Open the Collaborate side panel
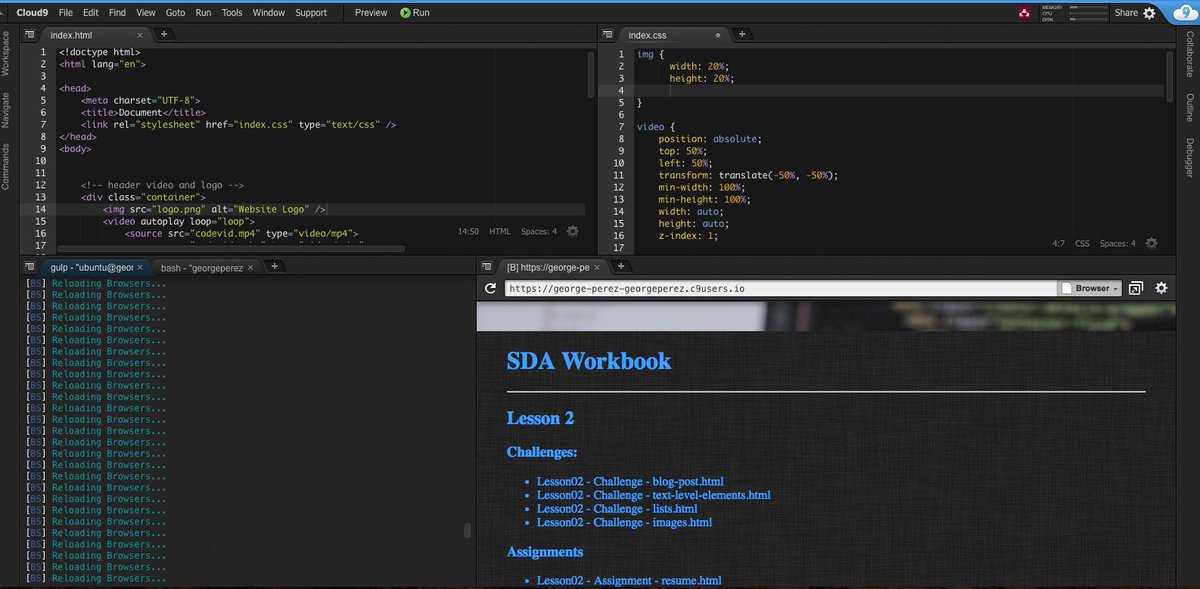The height and width of the screenshot is (589, 1200). (1190, 56)
